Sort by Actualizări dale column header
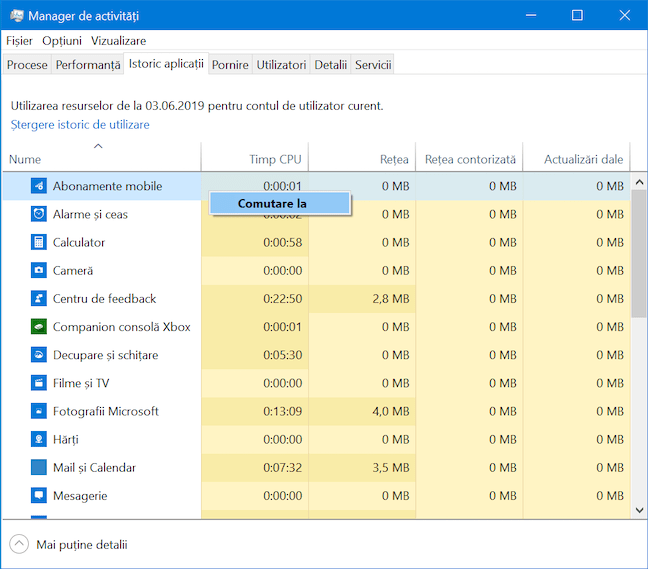648x569 pixels. click(576, 157)
